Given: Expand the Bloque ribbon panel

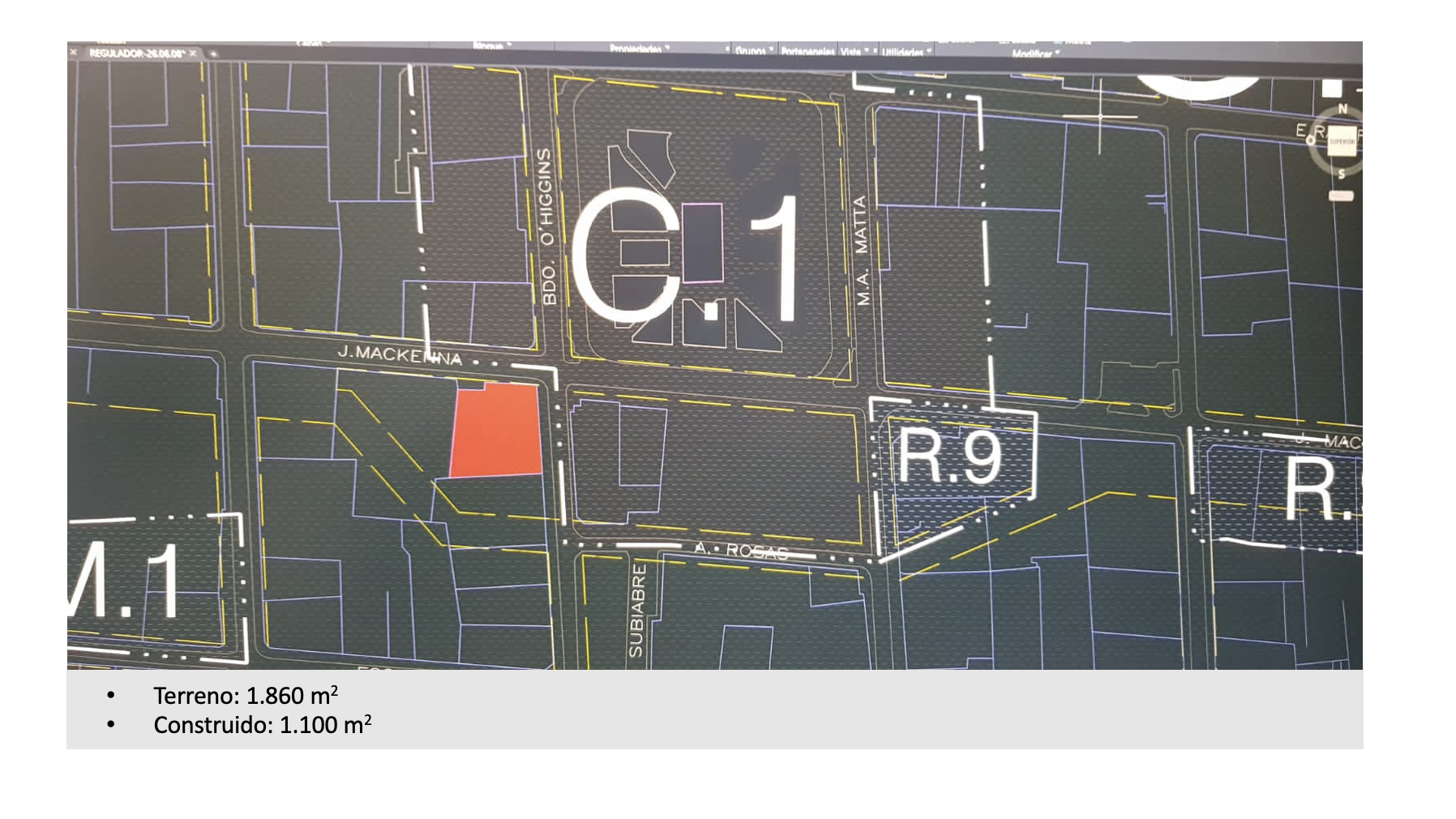Looking at the screenshot, I should 491,46.
